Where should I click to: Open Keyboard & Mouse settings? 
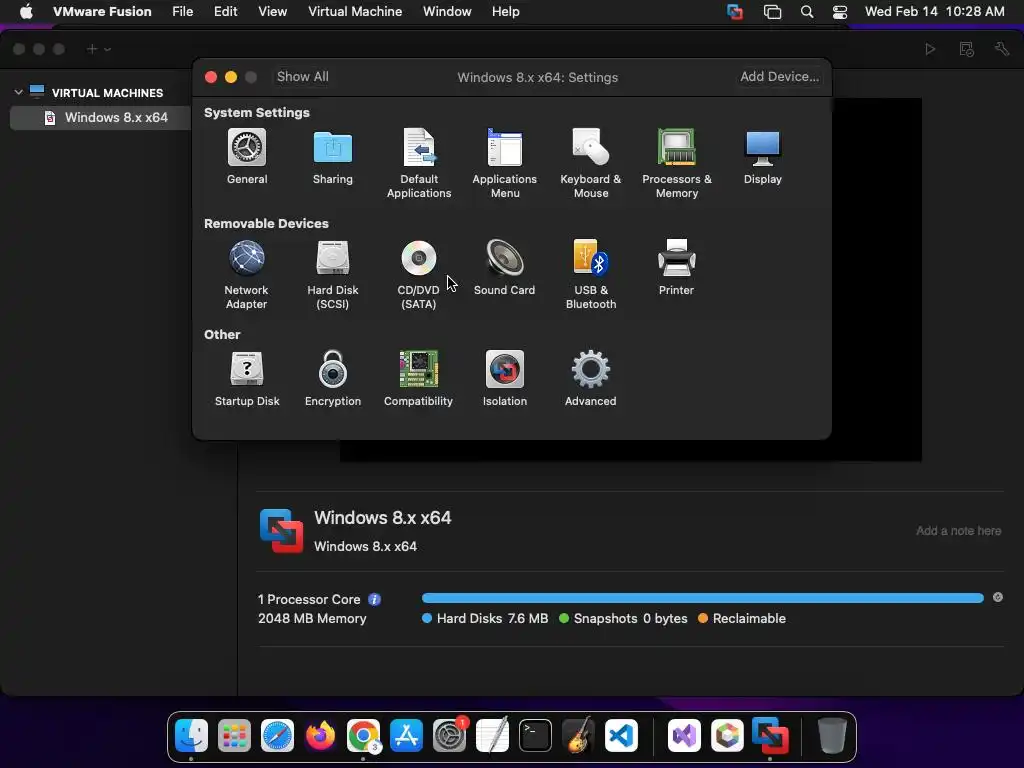coord(590,163)
